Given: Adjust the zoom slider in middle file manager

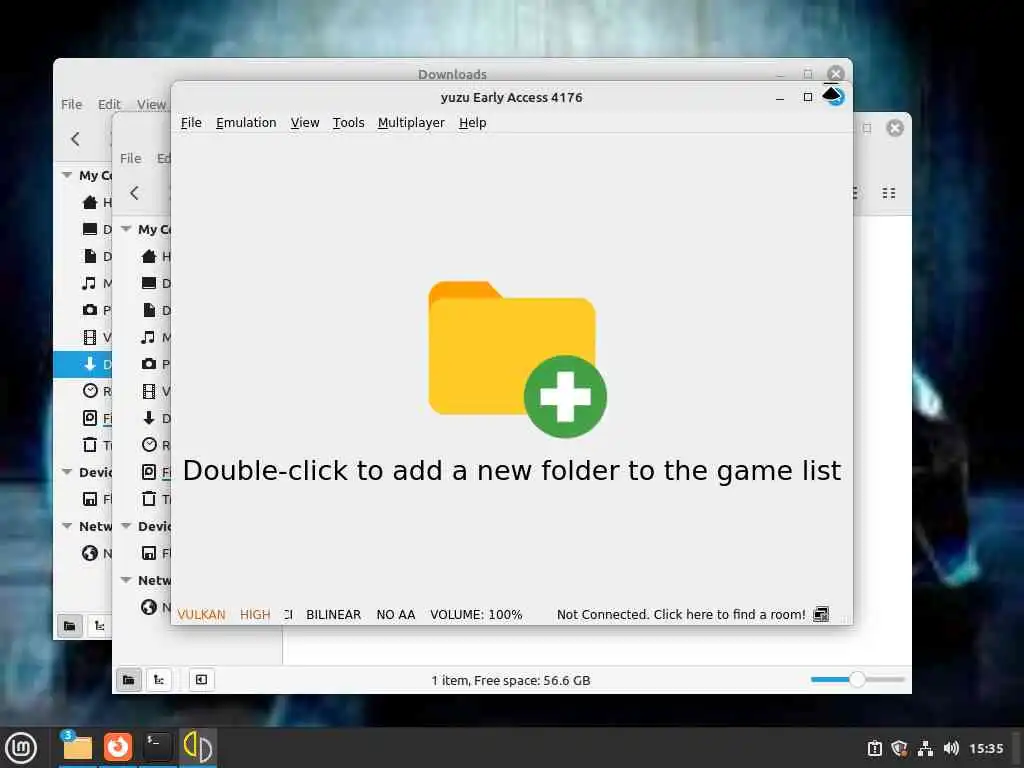Looking at the screenshot, I should (x=857, y=680).
